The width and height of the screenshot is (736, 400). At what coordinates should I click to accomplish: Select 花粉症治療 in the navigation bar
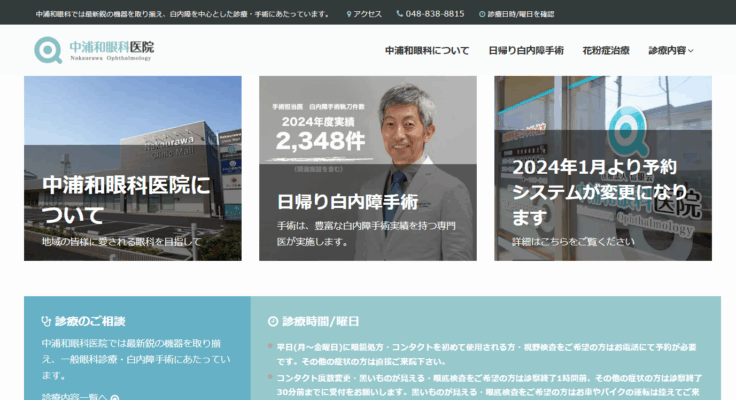click(x=606, y=50)
